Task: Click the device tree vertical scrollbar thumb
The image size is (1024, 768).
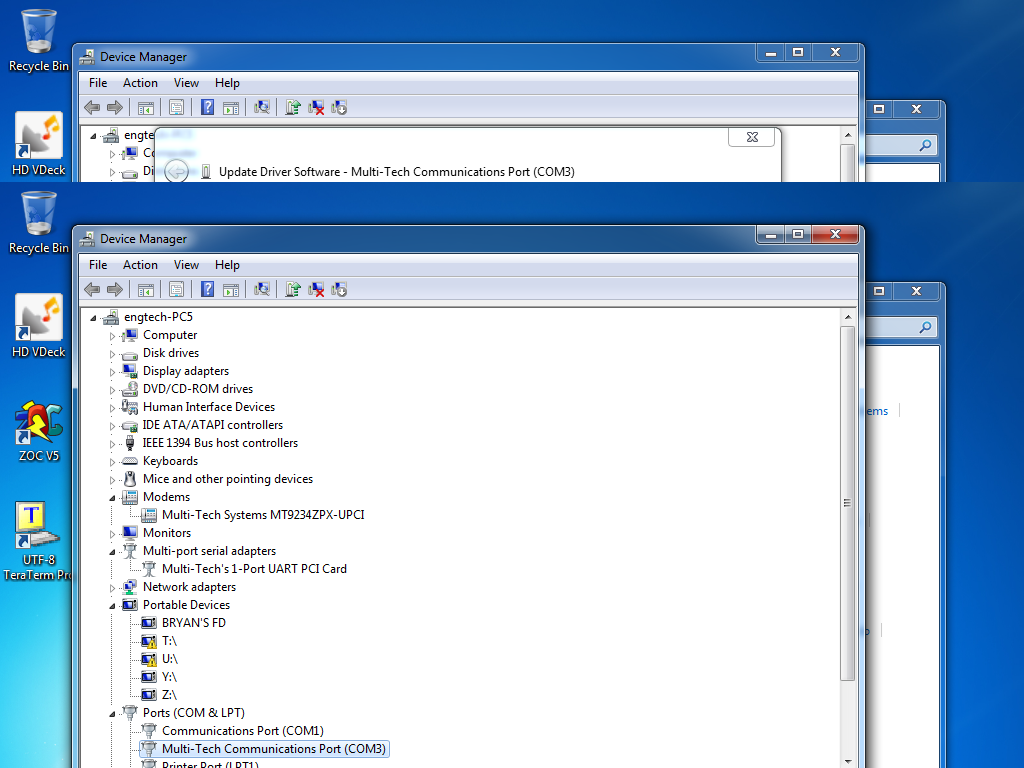Action: point(847,503)
